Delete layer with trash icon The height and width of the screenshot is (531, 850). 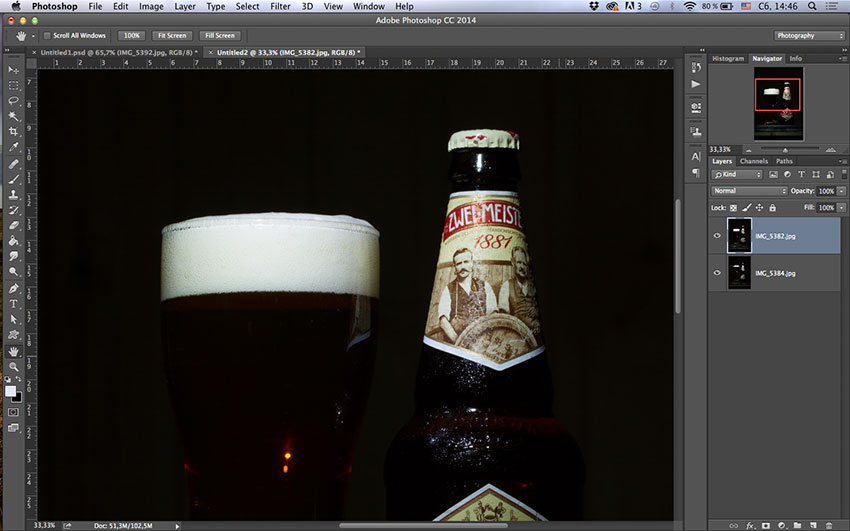coord(829,526)
